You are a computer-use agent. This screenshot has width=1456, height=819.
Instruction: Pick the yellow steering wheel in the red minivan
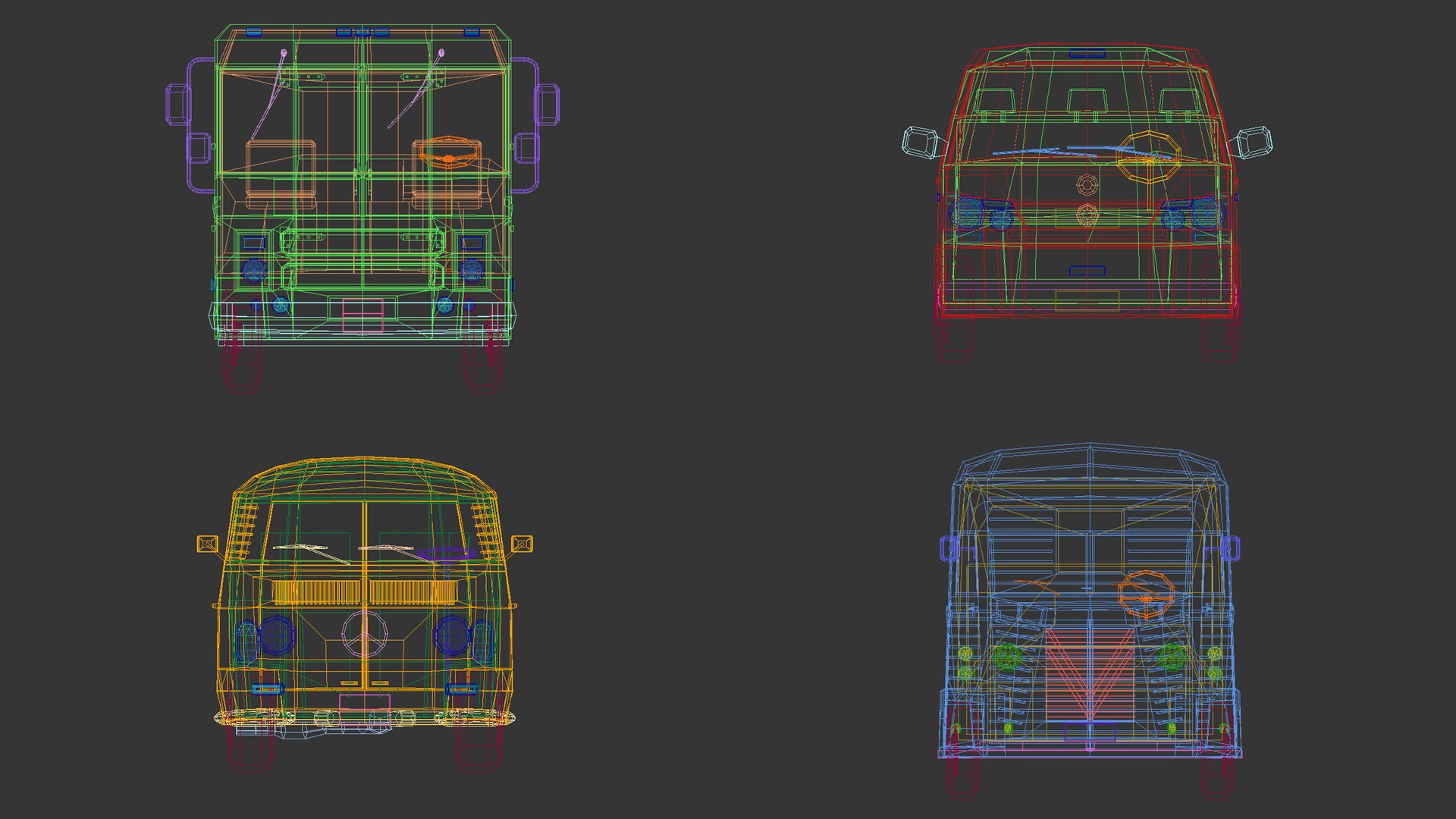point(1149,157)
